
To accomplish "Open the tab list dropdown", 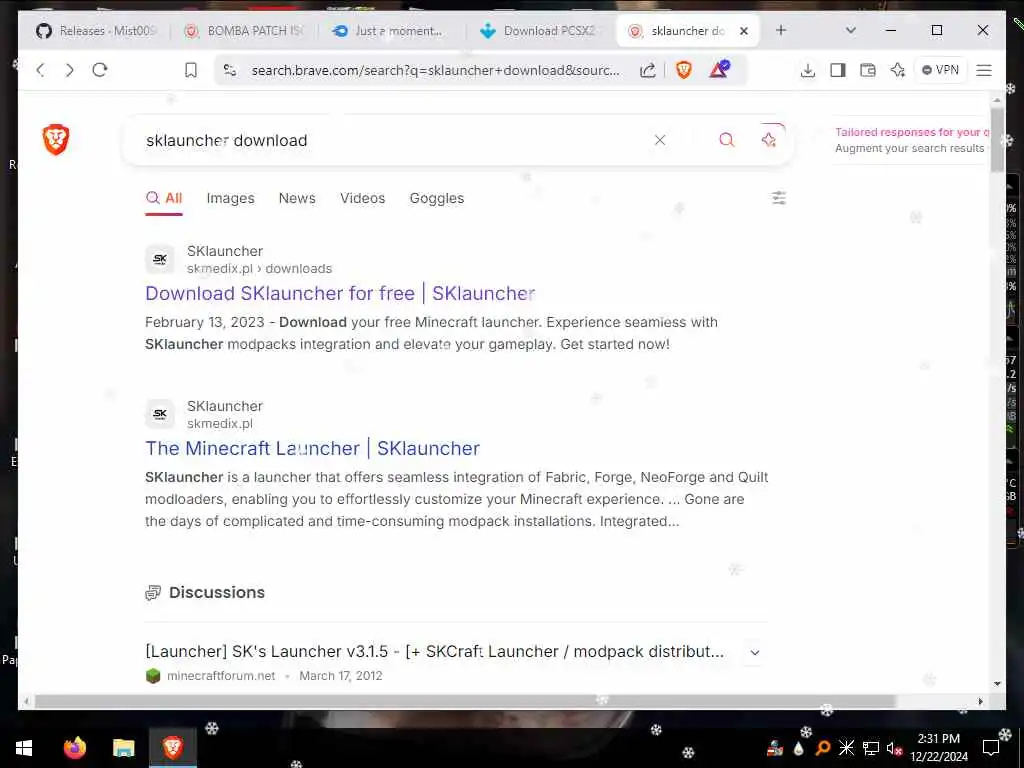I will click(850, 30).
